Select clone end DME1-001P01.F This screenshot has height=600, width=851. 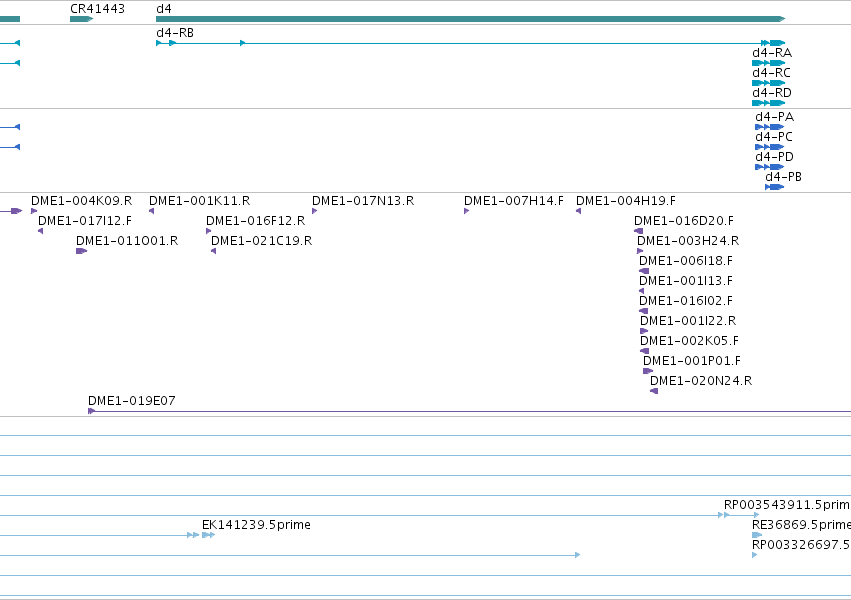(x=648, y=371)
